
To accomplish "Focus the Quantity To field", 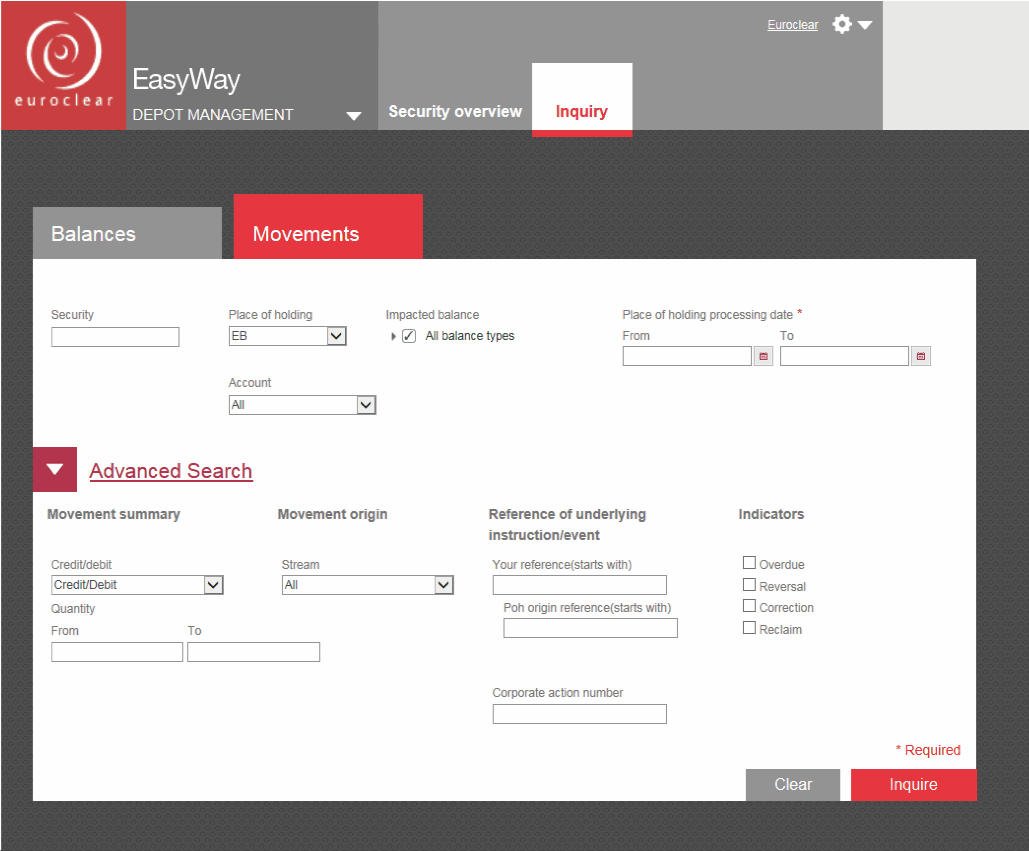I will 253,652.
